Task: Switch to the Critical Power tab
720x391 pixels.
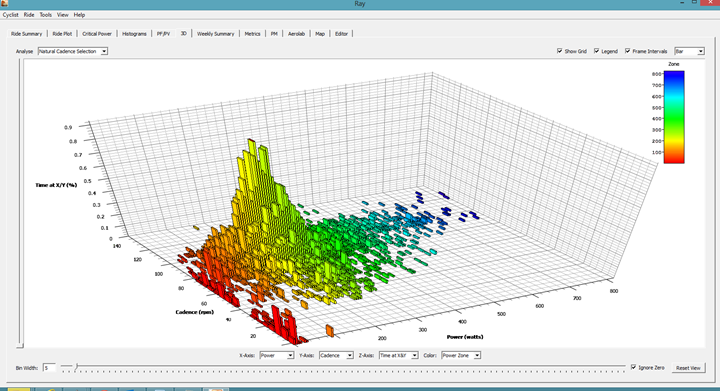Action: pyautogui.click(x=97, y=34)
